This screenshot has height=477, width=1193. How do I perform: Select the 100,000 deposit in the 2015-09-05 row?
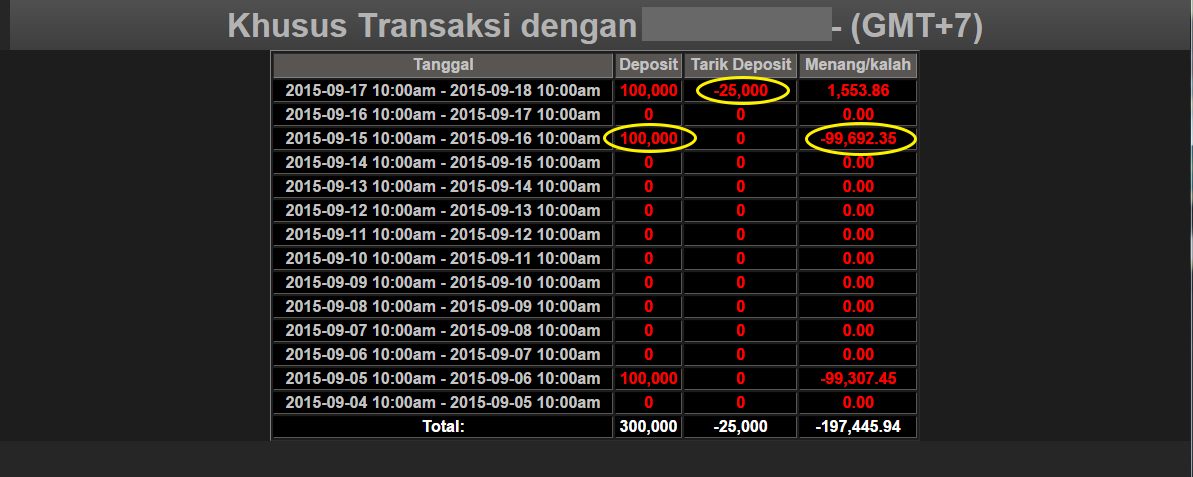coord(649,378)
